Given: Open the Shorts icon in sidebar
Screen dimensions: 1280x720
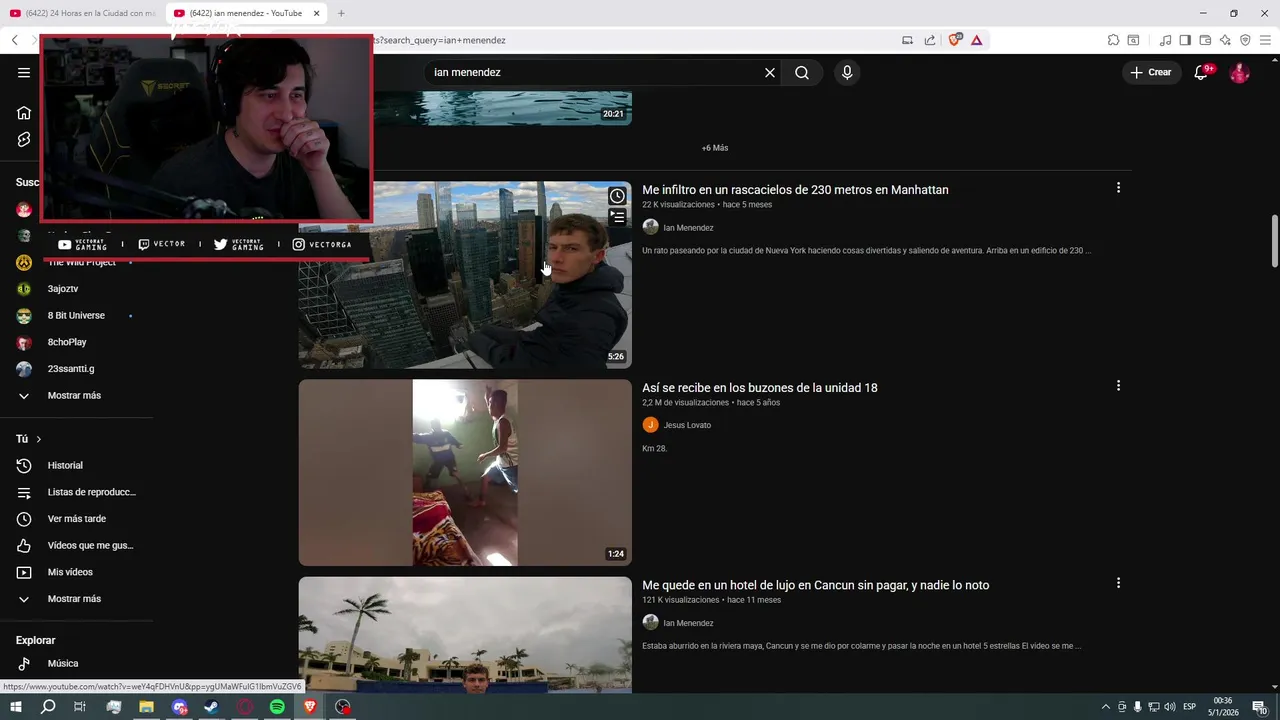Looking at the screenshot, I should [24, 140].
